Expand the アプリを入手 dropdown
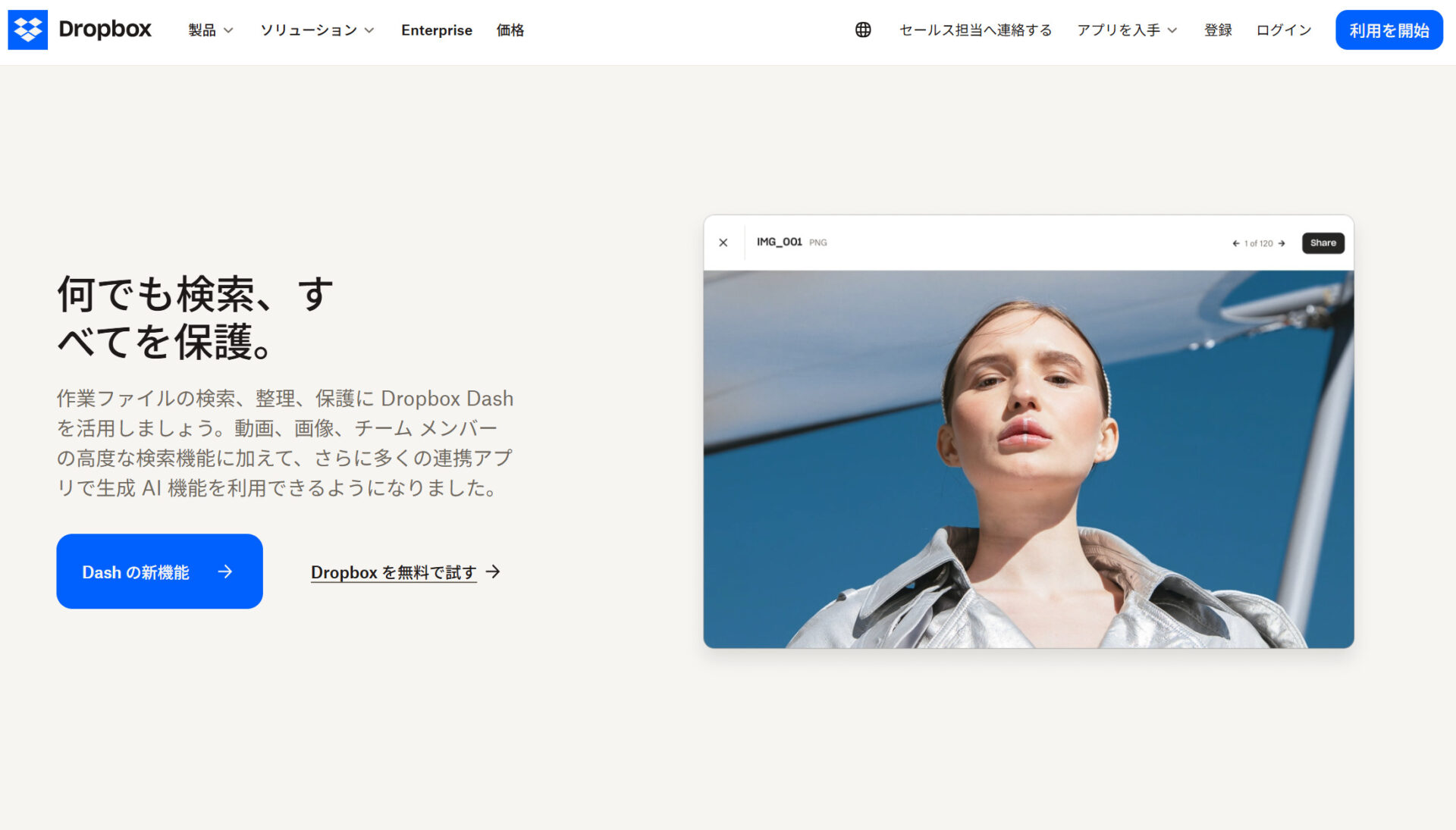Viewport: 1456px width, 830px height. coord(1126,30)
